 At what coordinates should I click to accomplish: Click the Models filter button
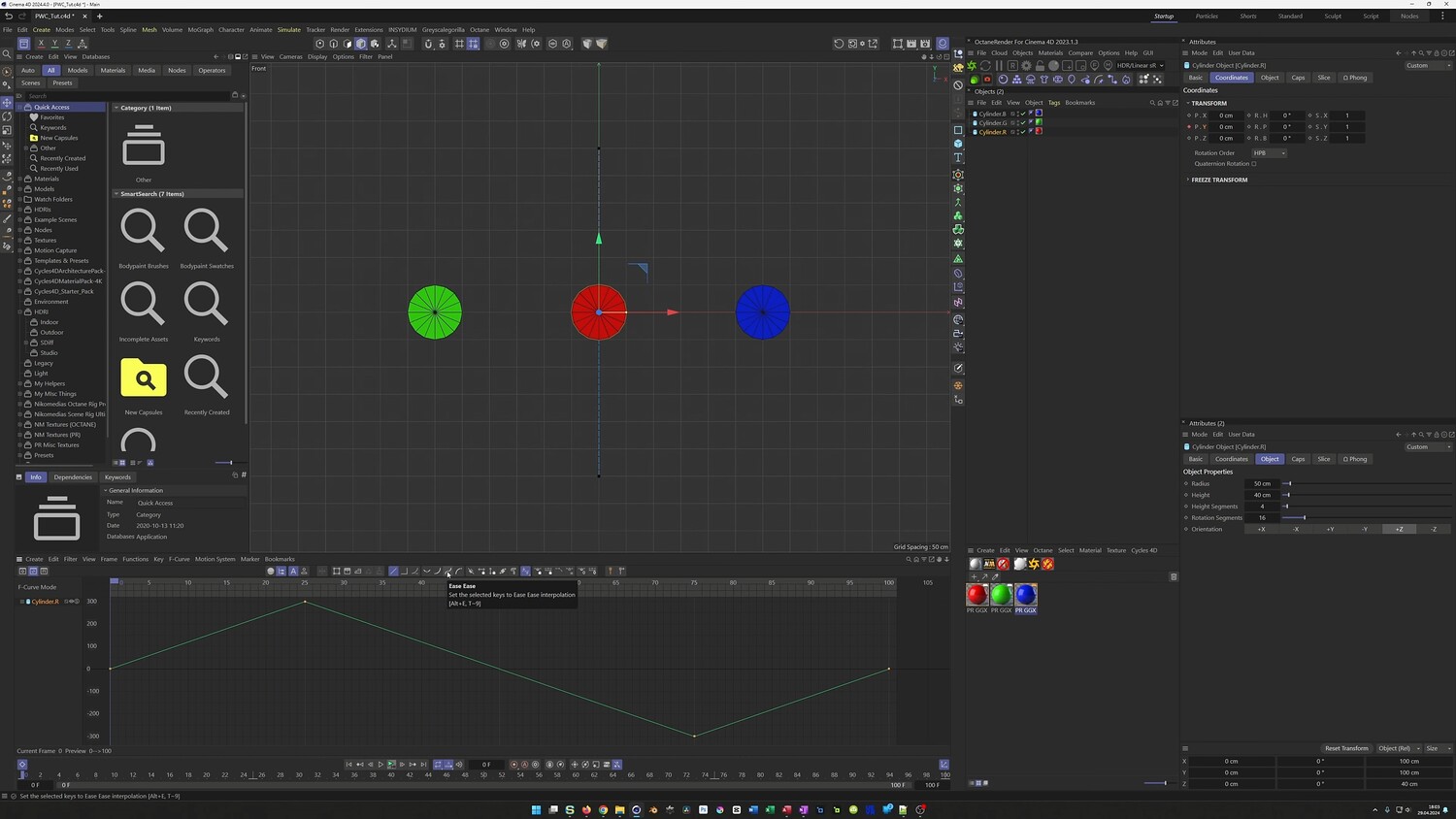coord(78,70)
